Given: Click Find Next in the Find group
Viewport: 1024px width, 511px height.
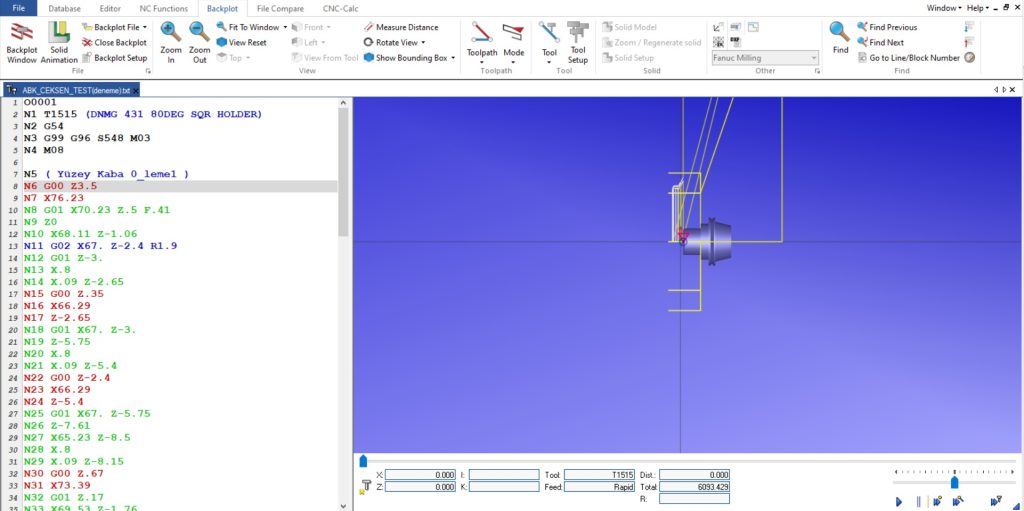Looking at the screenshot, I should 886,43.
